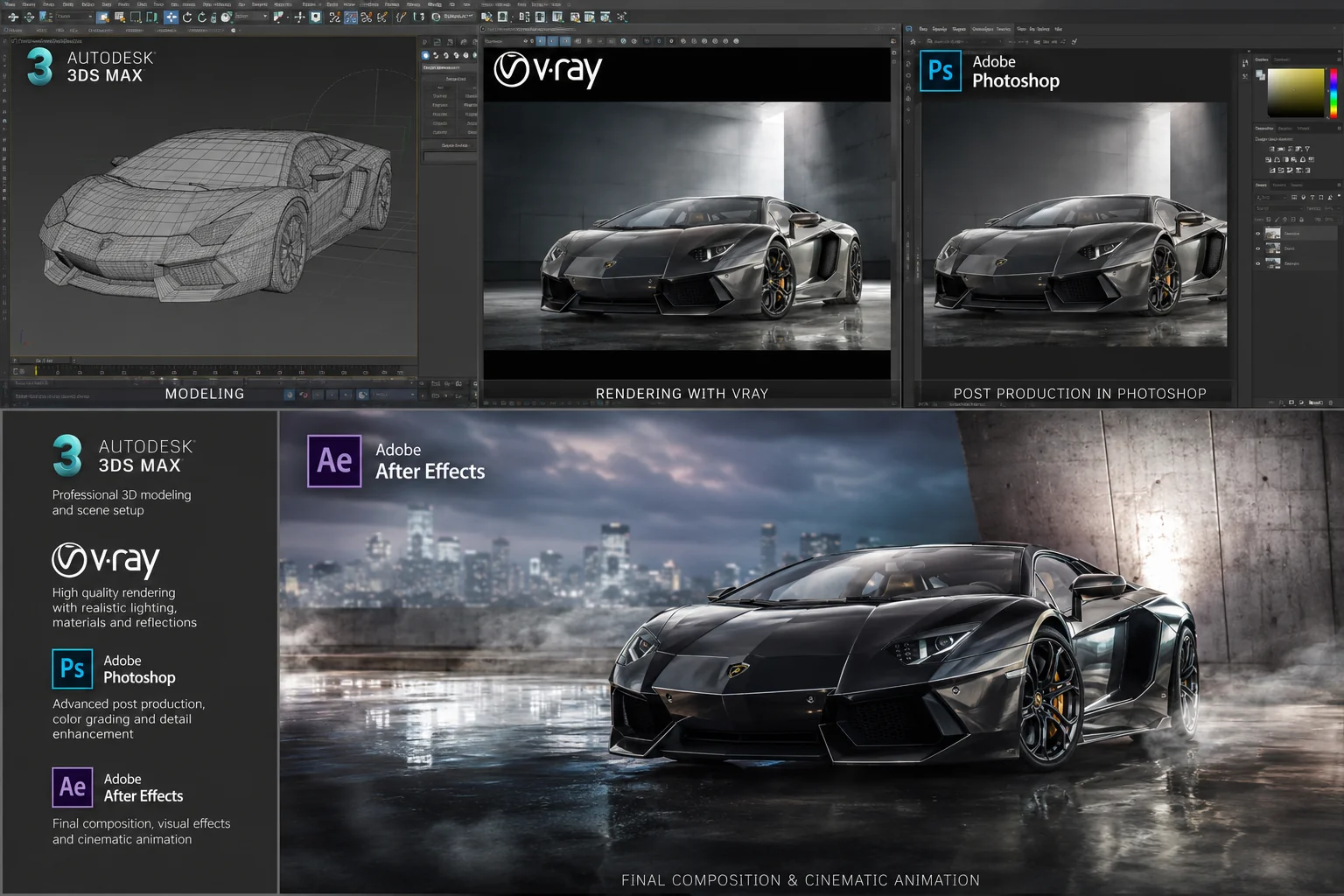This screenshot has width=1344, height=896.
Task: Activate the Select and Move tool
Action: pyautogui.click(x=171, y=17)
